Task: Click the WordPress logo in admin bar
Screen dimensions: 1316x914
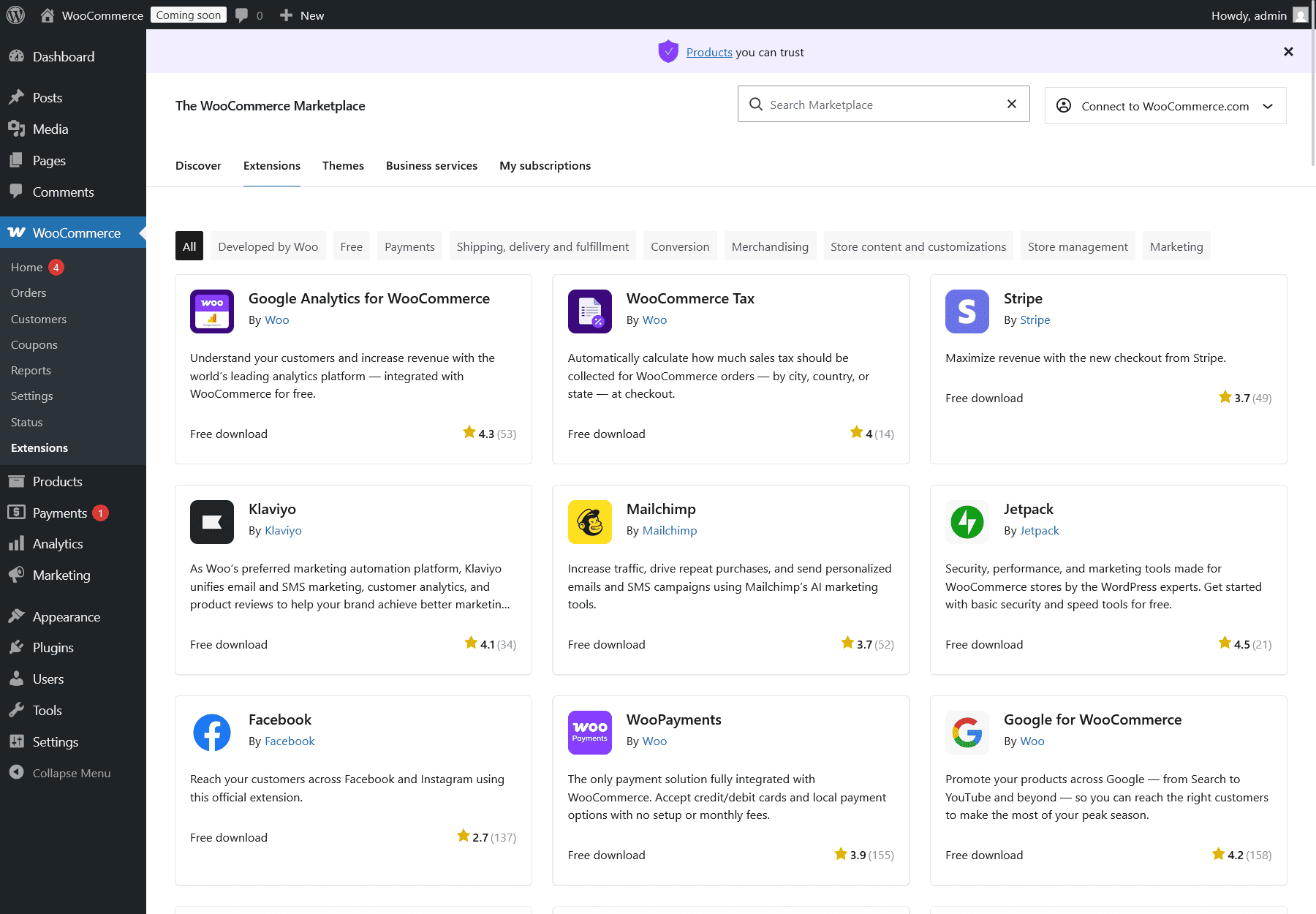Action: pos(15,15)
